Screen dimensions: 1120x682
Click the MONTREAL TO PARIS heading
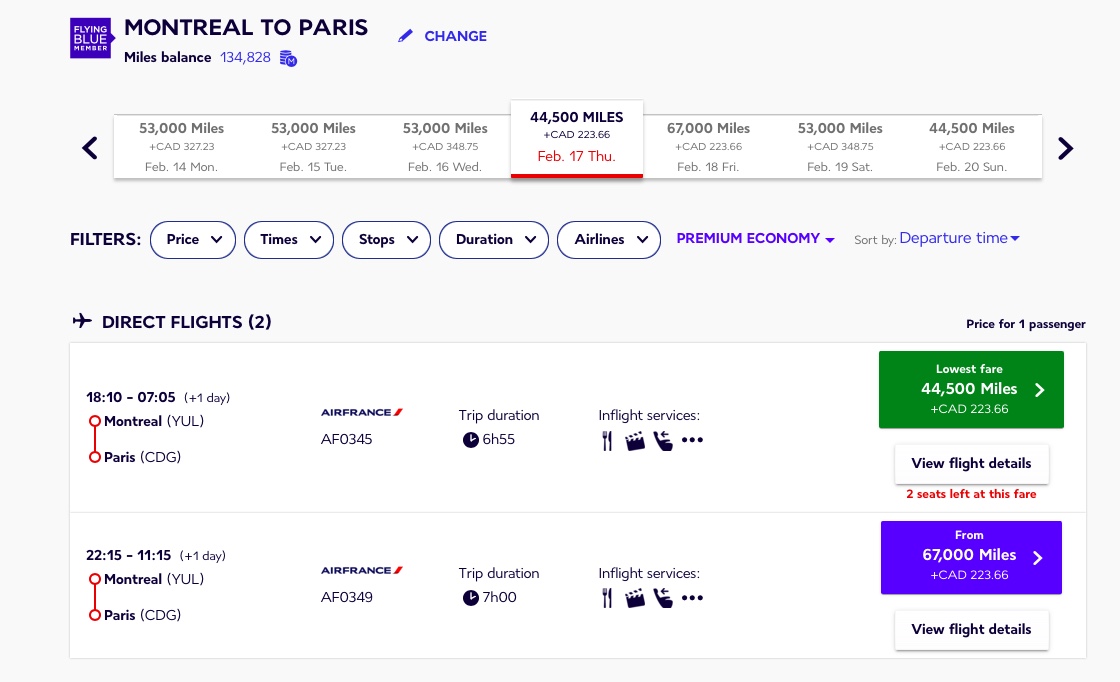(x=246, y=28)
